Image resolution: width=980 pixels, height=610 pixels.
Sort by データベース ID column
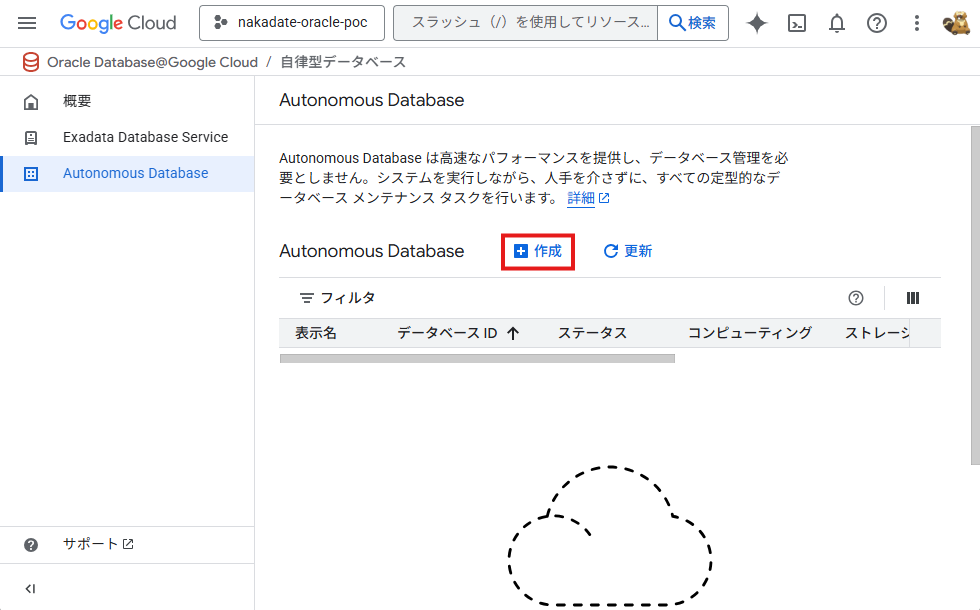[x=457, y=333]
